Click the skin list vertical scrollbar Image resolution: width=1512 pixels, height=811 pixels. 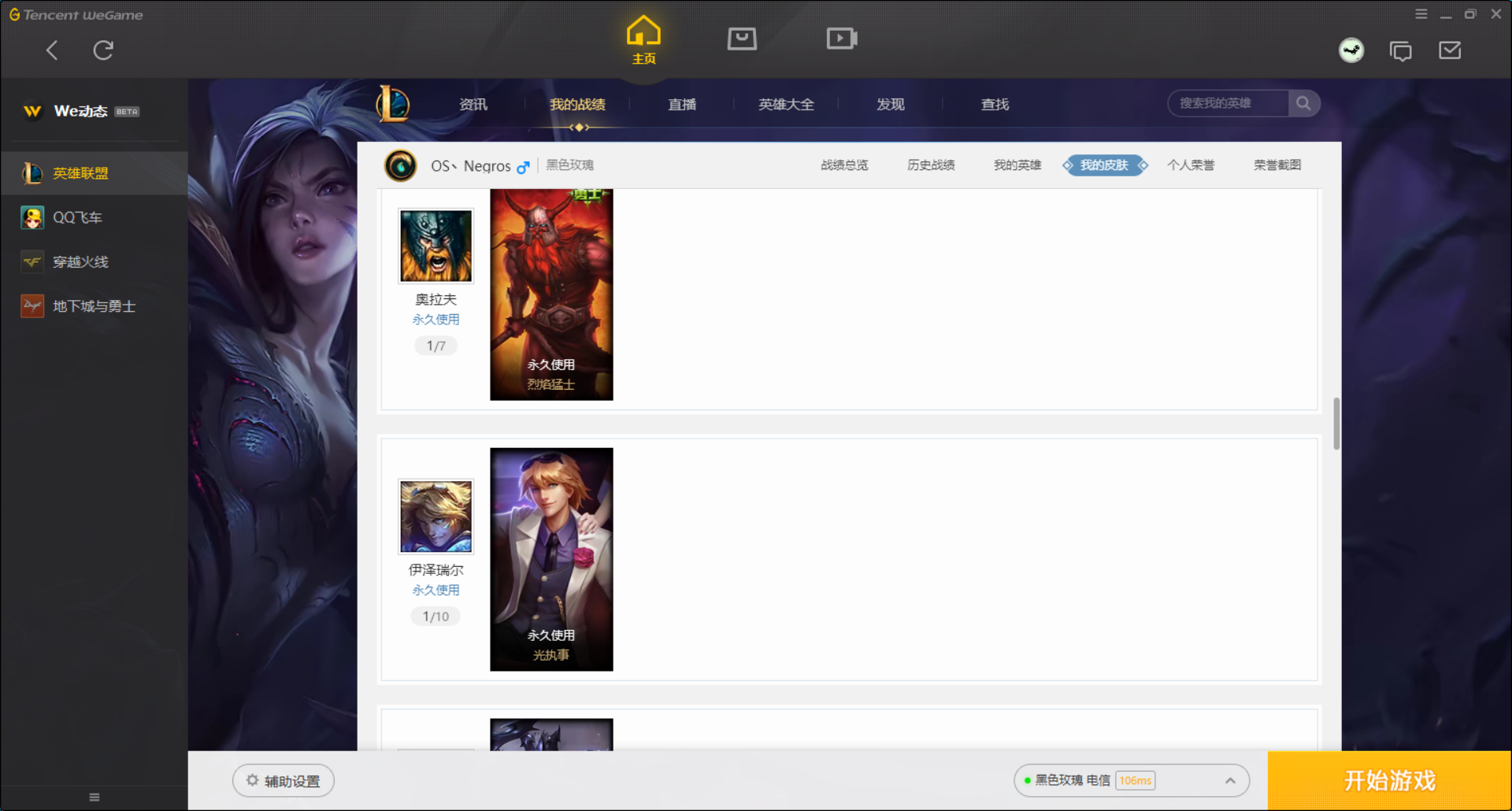1336,424
